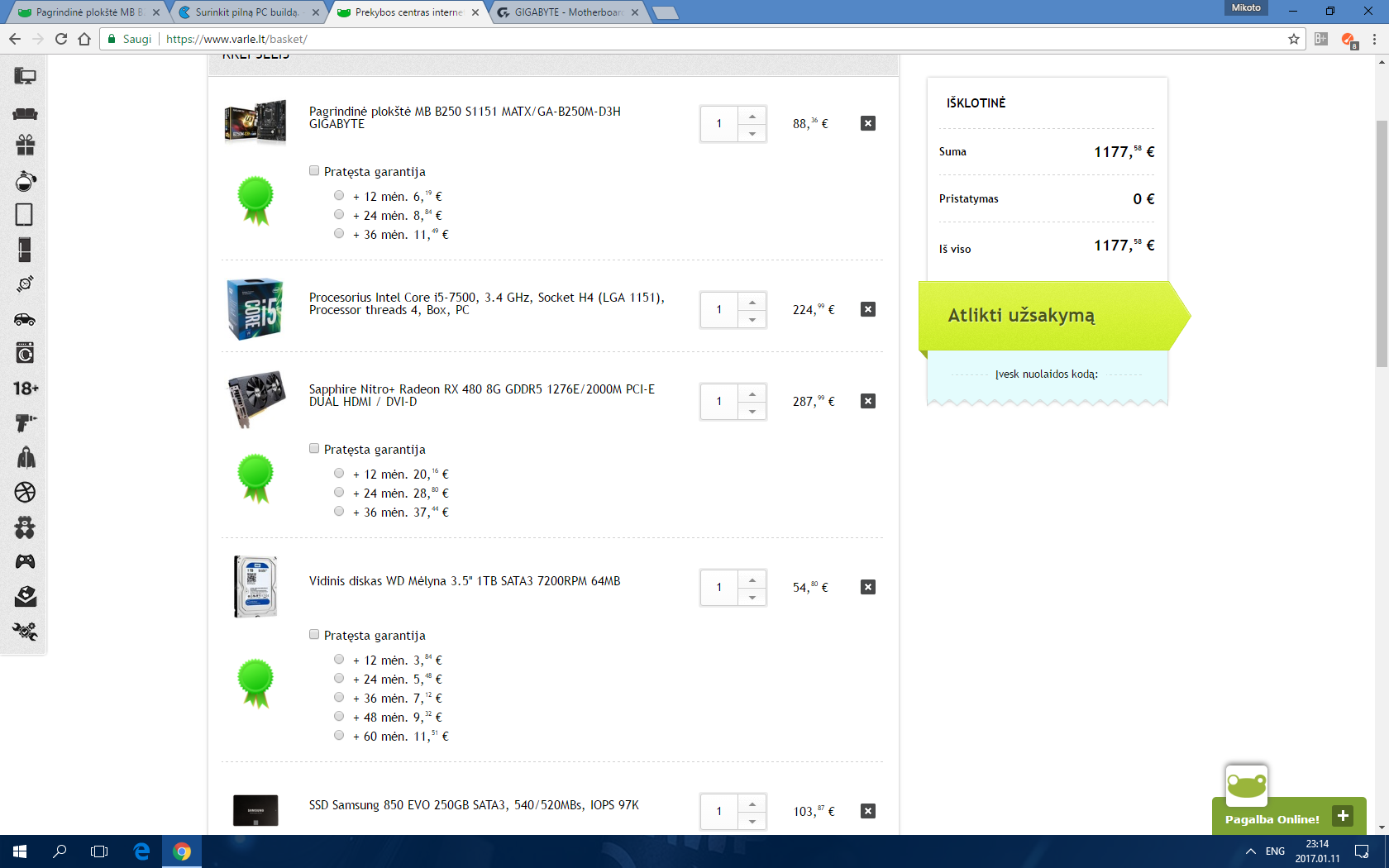The width and height of the screenshot is (1389, 868).
Task: Select 36 mėn. 11,49 € motherboard warranty
Action: click(339, 234)
